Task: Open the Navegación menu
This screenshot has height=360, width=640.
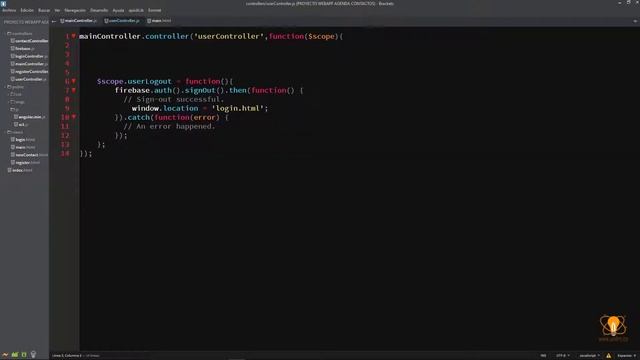Action: [x=75, y=10]
